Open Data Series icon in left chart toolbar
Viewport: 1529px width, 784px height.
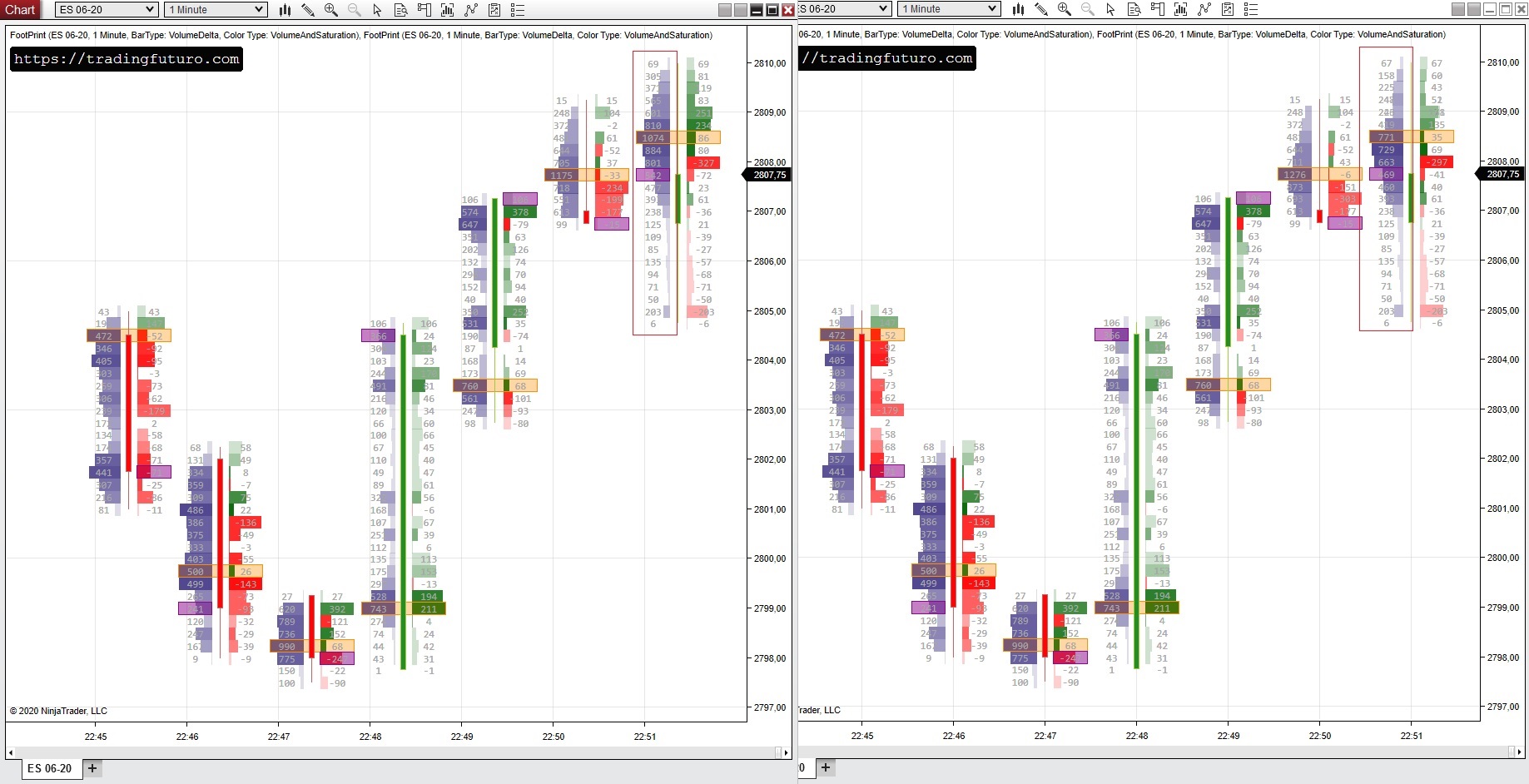(x=448, y=10)
